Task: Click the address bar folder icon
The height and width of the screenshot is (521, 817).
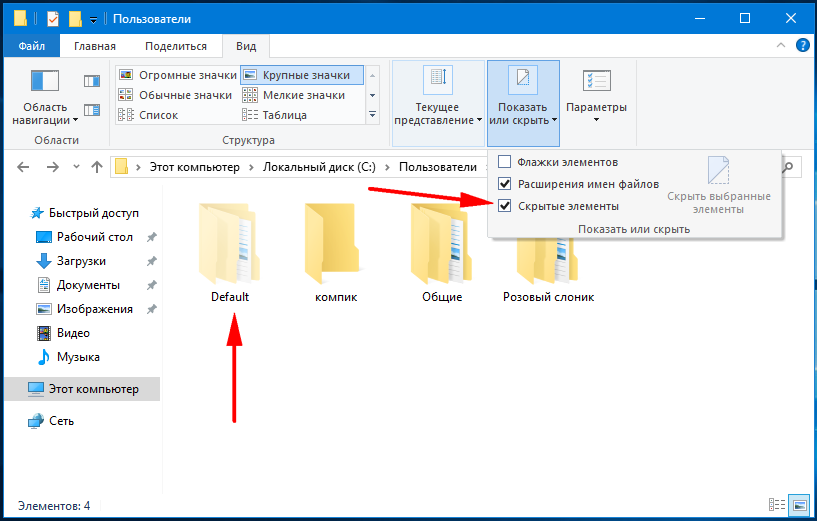Action: pyautogui.click(x=121, y=167)
